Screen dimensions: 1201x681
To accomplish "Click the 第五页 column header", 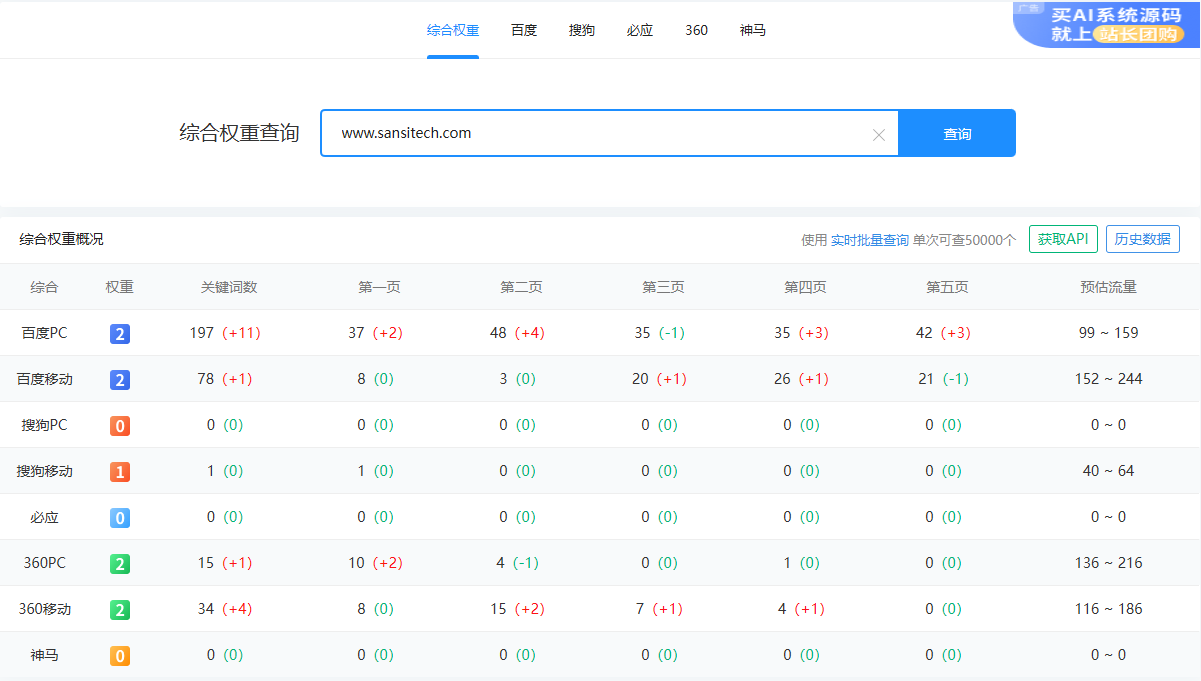I will (x=948, y=287).
